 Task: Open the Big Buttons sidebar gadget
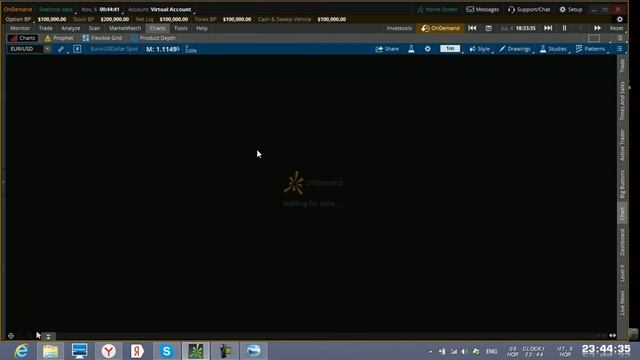[622, 184]
